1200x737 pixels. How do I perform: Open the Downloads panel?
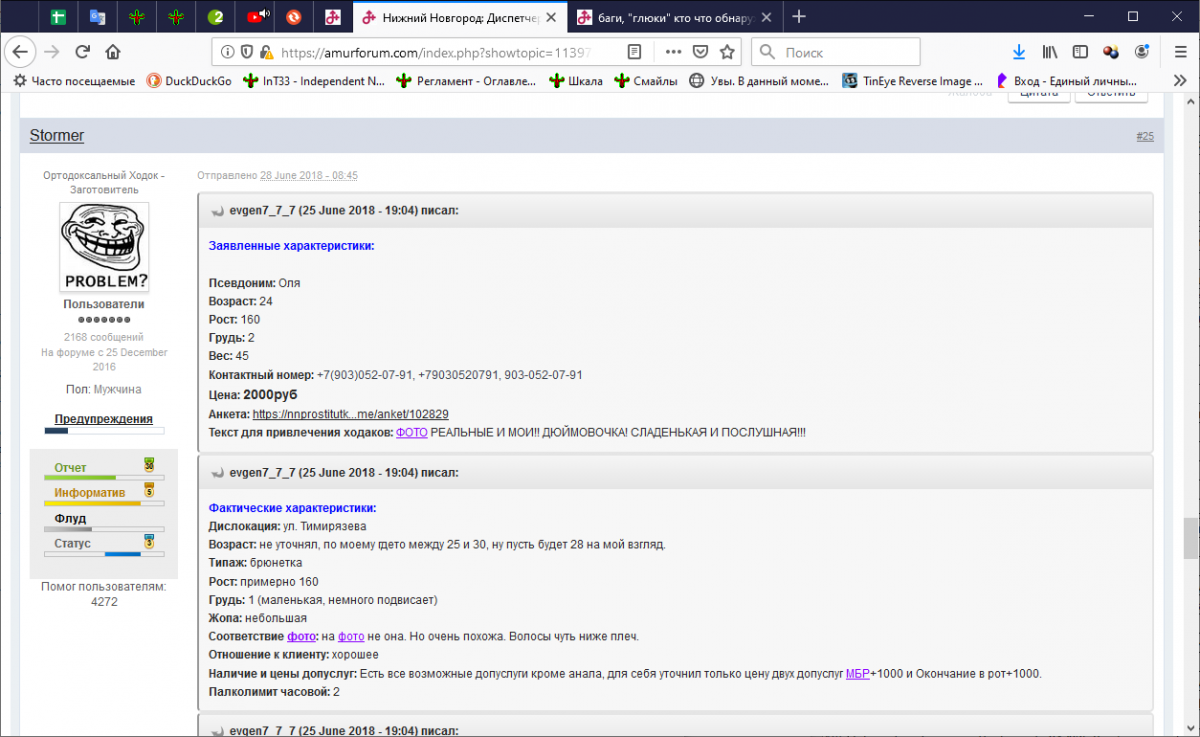click(1019, 52)
